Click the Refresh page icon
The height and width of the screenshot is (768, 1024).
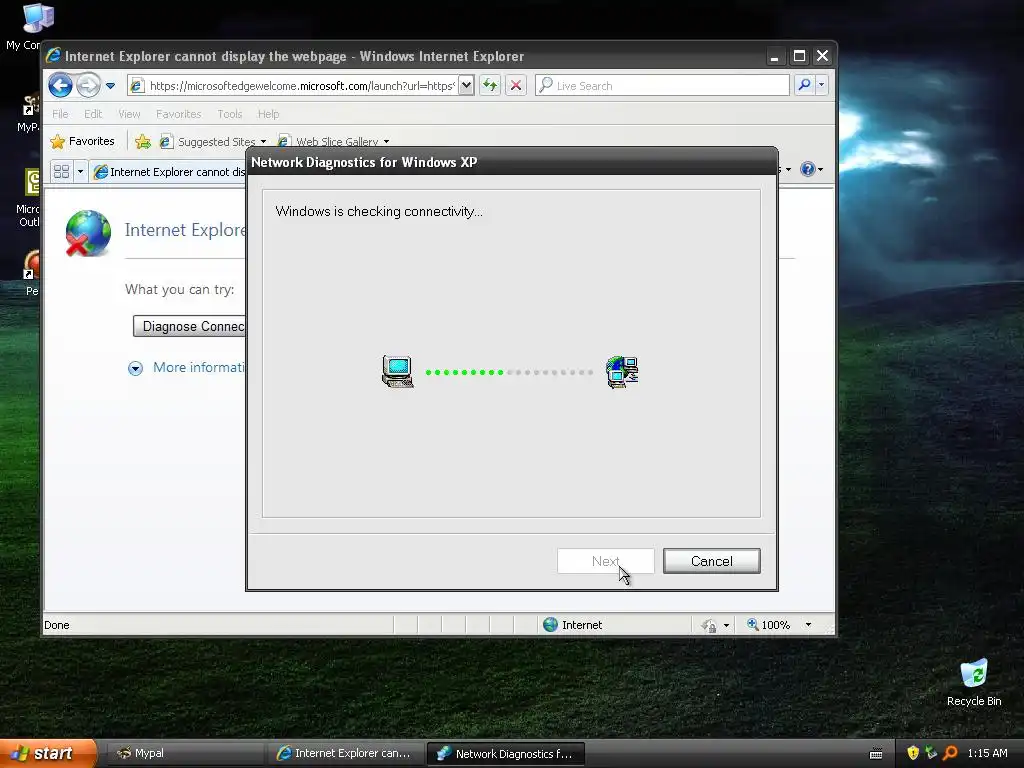click(x=490, y=85)
